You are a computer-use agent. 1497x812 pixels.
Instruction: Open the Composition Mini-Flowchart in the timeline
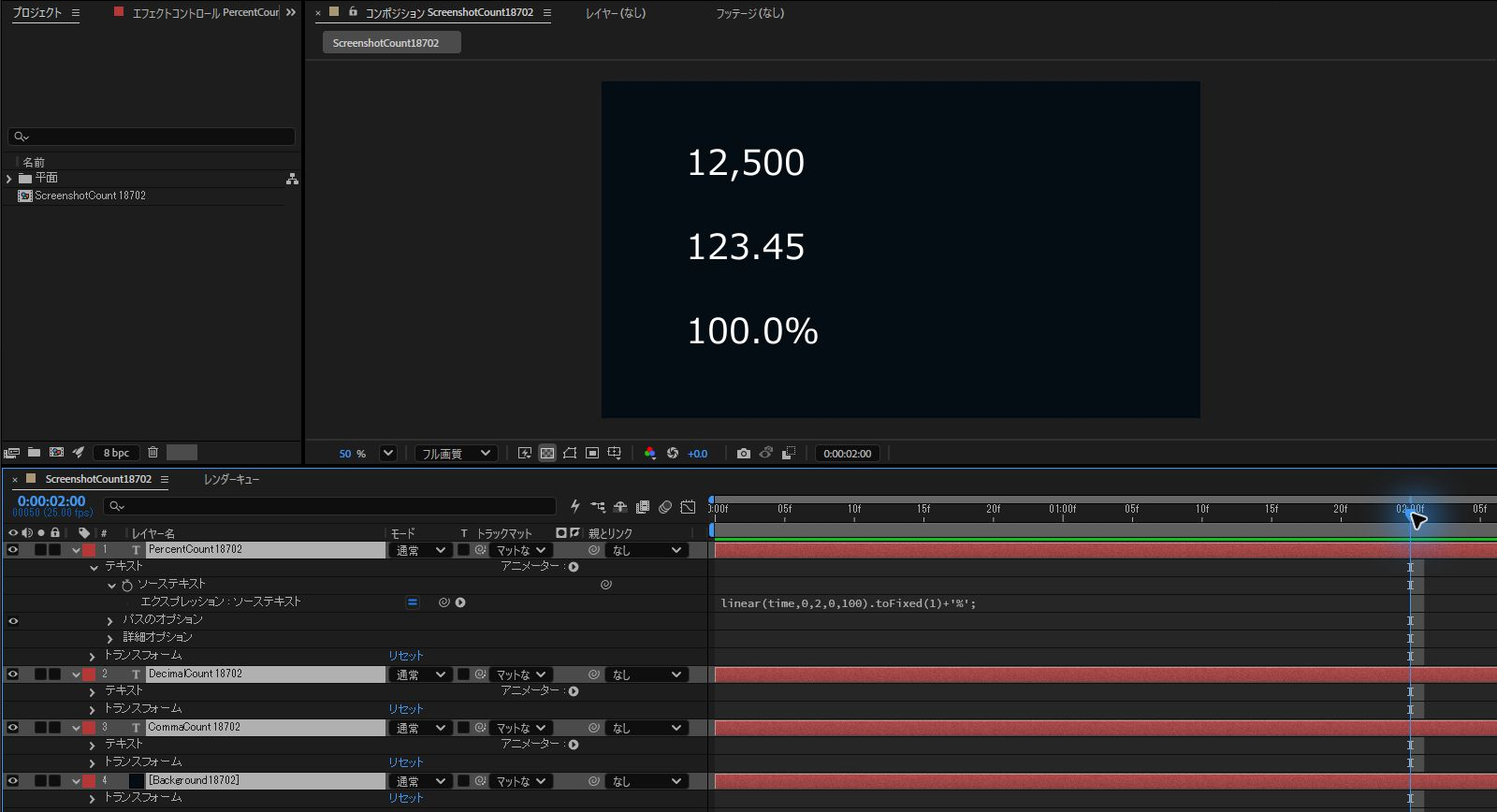(x=598, y=507)
